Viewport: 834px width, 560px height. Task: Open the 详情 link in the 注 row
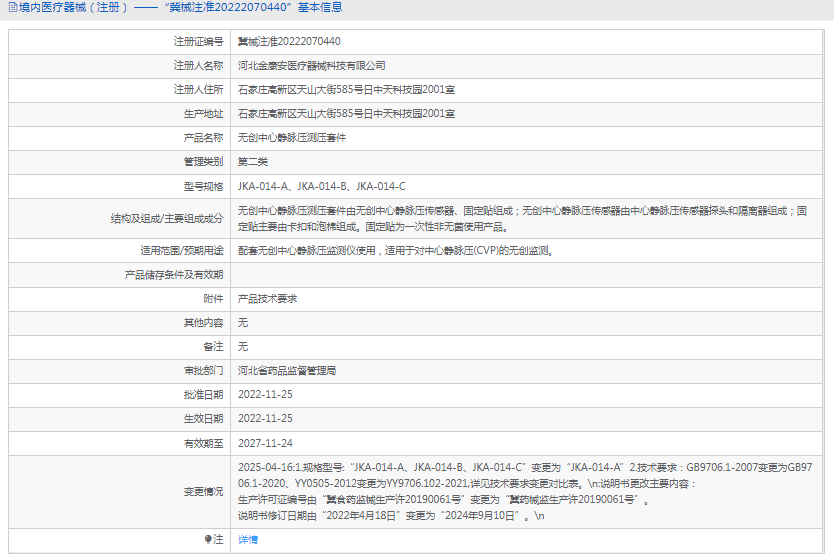pyautogui.click(x=248, y=540)
